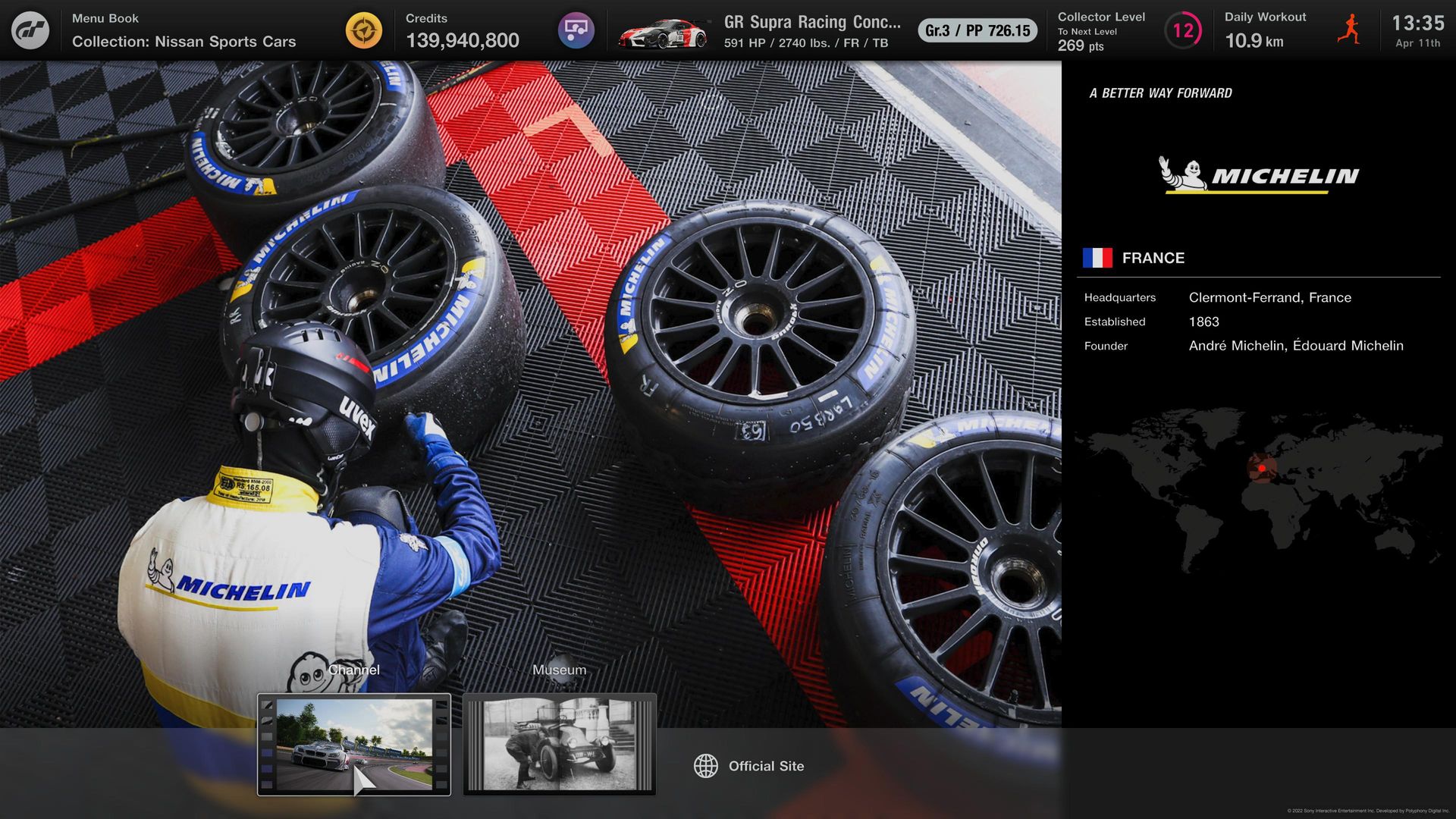Select the Gr.3 / PP 726.15 badge

click(977, 30)
